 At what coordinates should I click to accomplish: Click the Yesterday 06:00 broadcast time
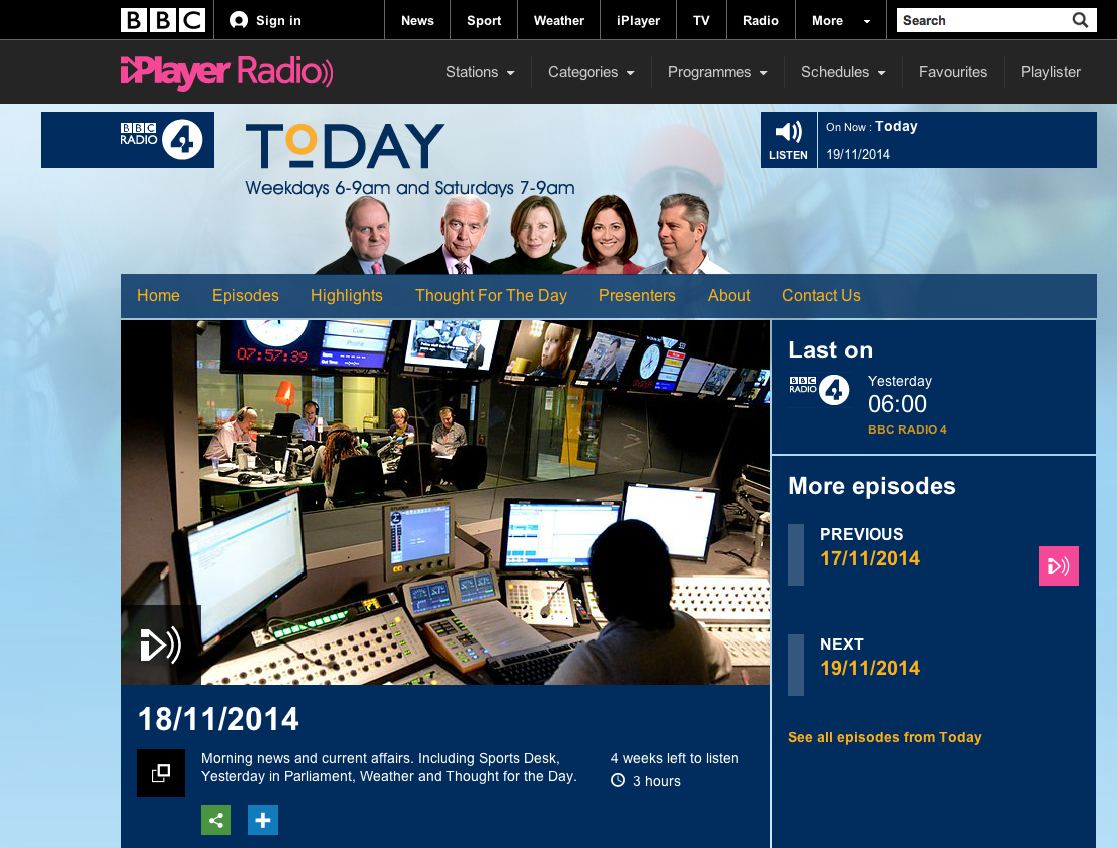900,395
